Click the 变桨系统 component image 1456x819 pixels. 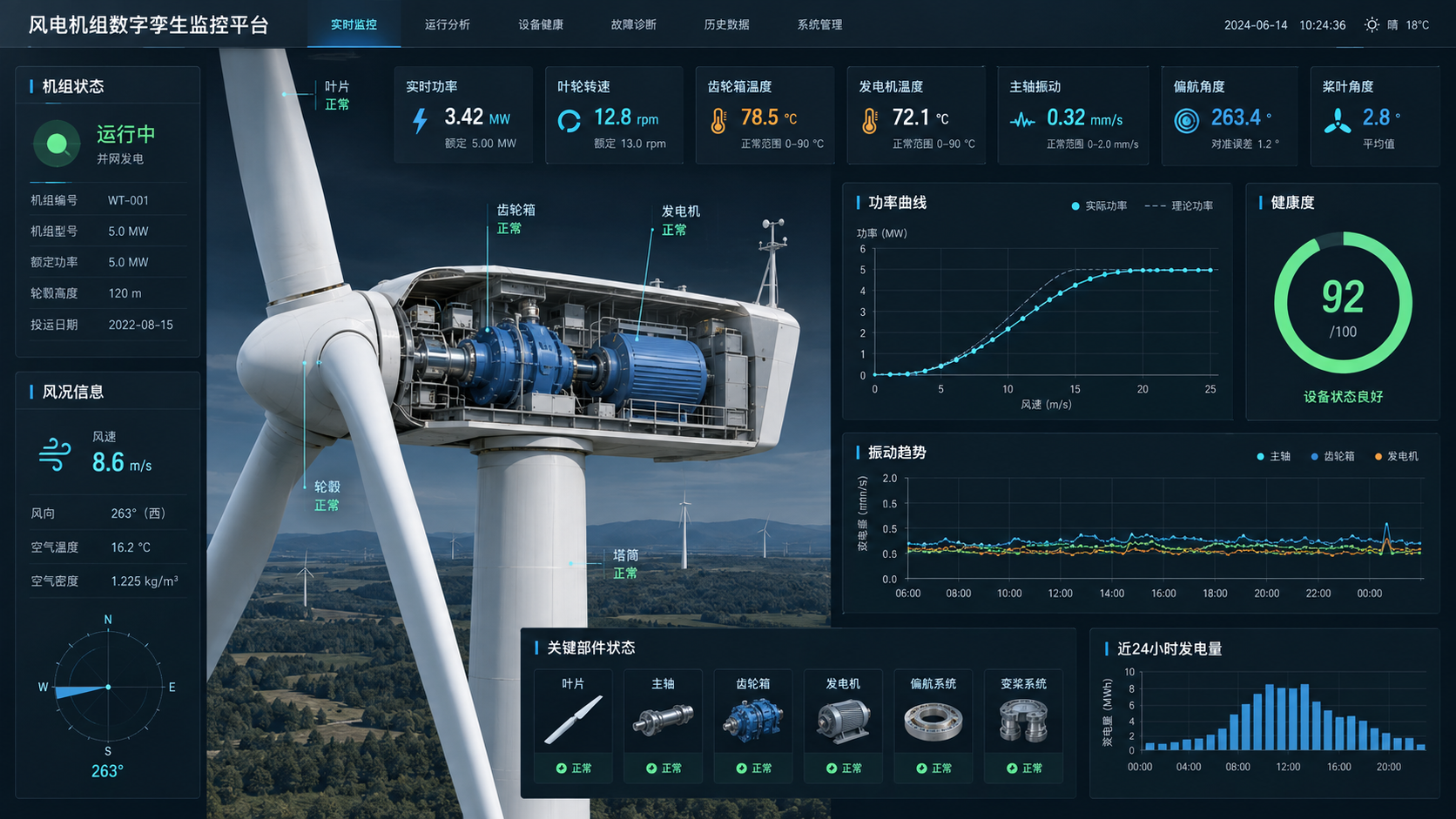(1023, 721)
